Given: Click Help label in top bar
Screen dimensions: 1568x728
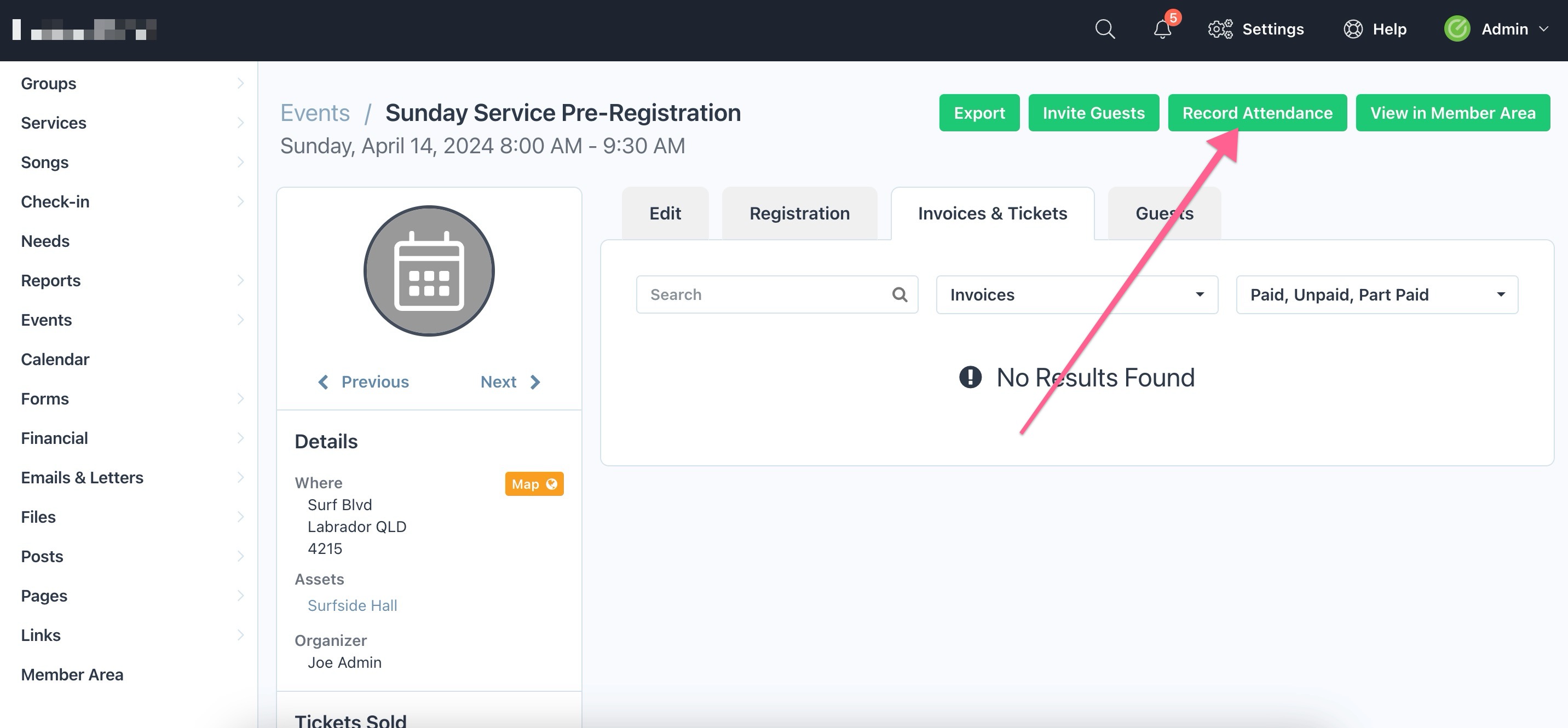Looking at the screenshot, I should pyautogui.click(x=1389, y=28).
